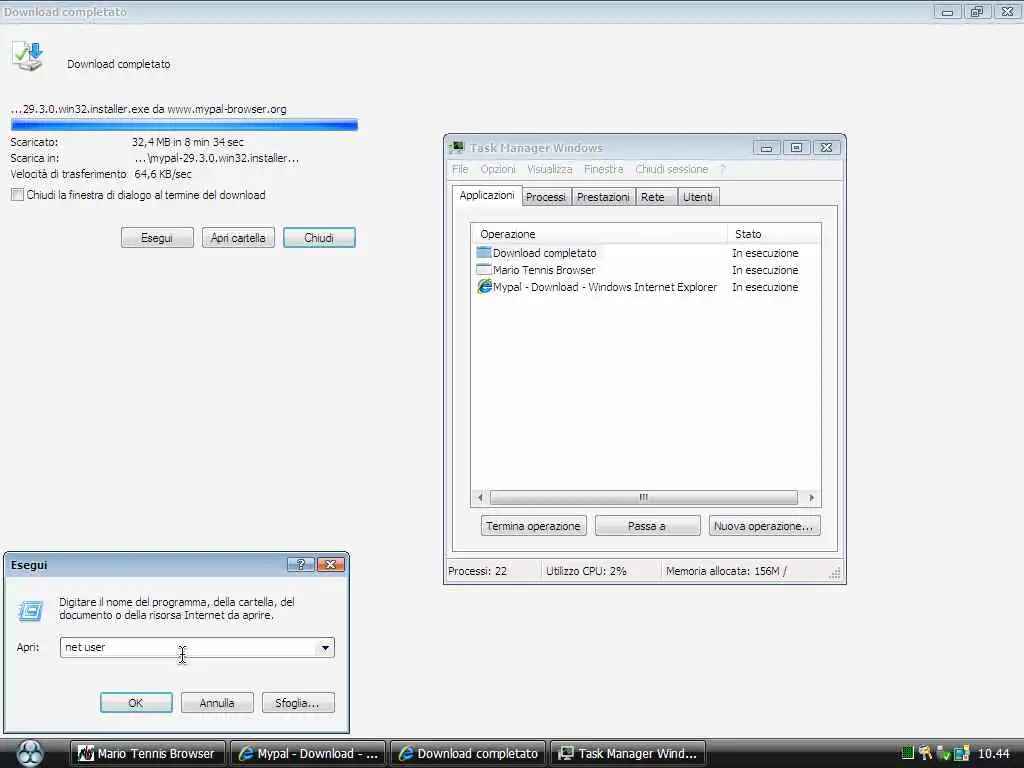
Task: Click the Run dialog program icon
Action: coord(30,611)
